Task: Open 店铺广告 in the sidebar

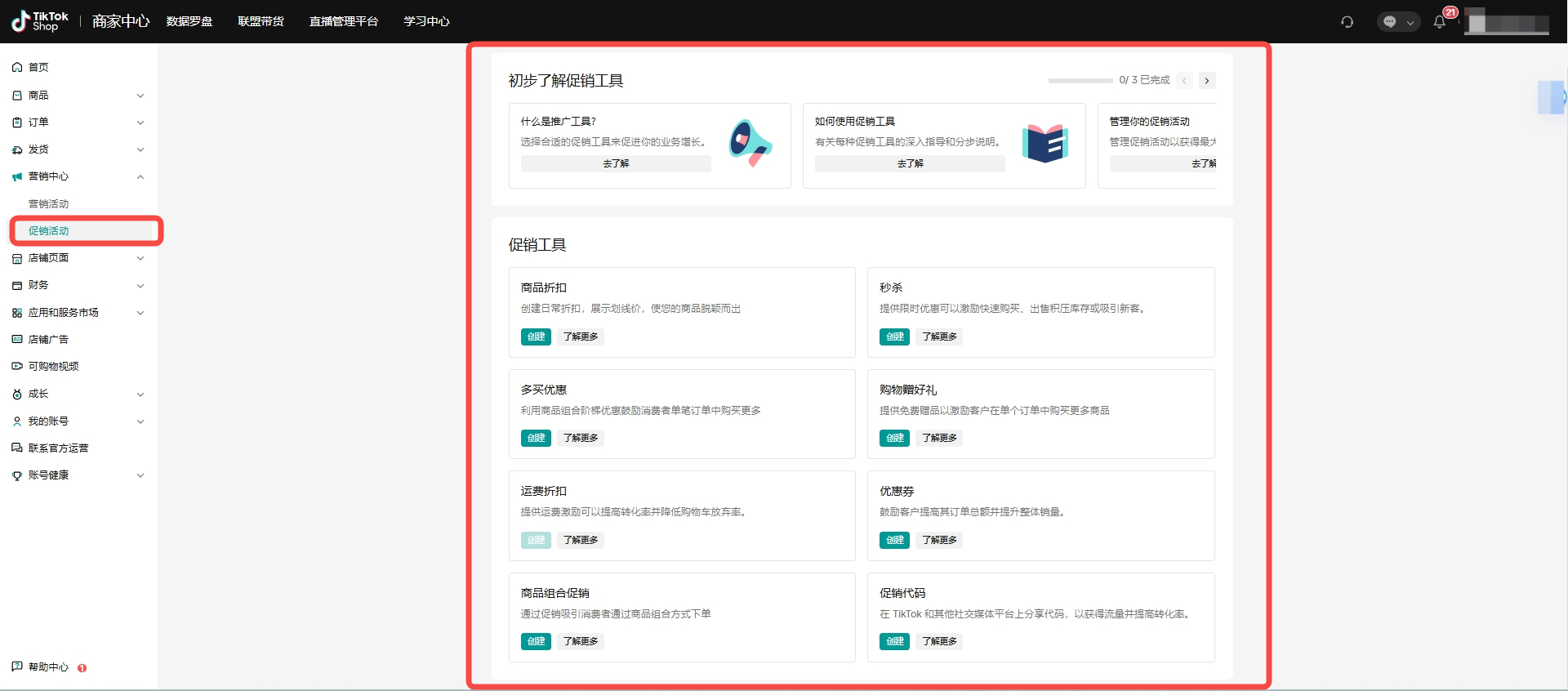Action: (48, 340)
